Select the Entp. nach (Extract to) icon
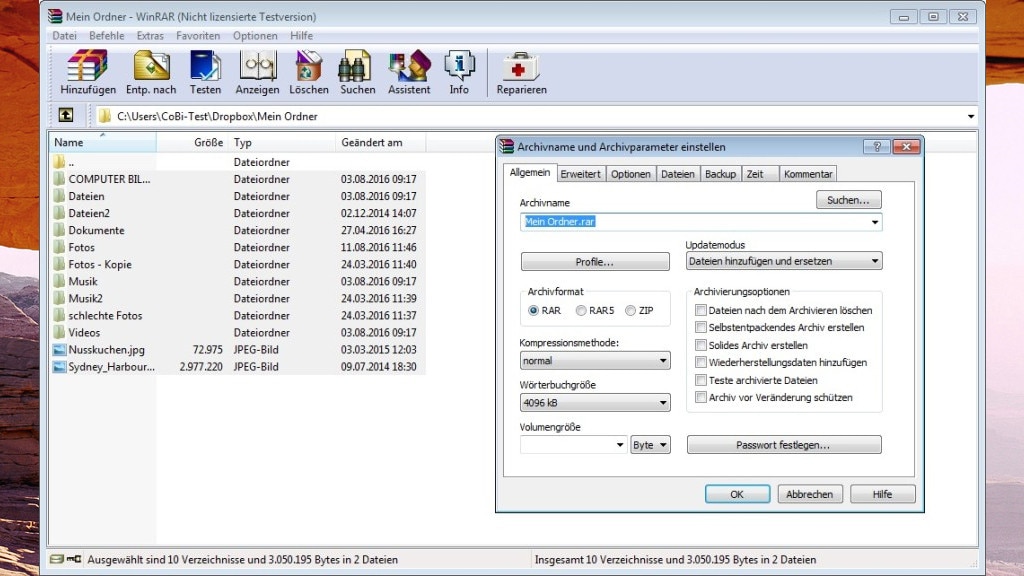The image size is (1024, 576). pyautogui.click(x=151, y=66)
